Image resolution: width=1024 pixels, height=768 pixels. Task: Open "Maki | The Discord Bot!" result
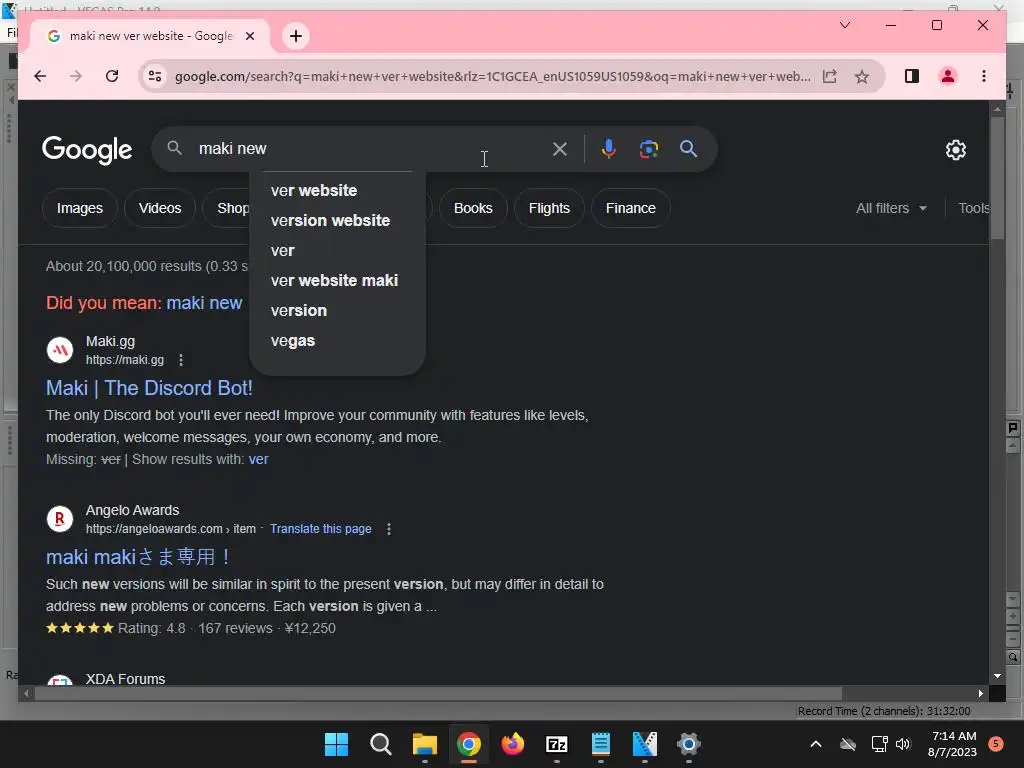click(x=149, y=388)
